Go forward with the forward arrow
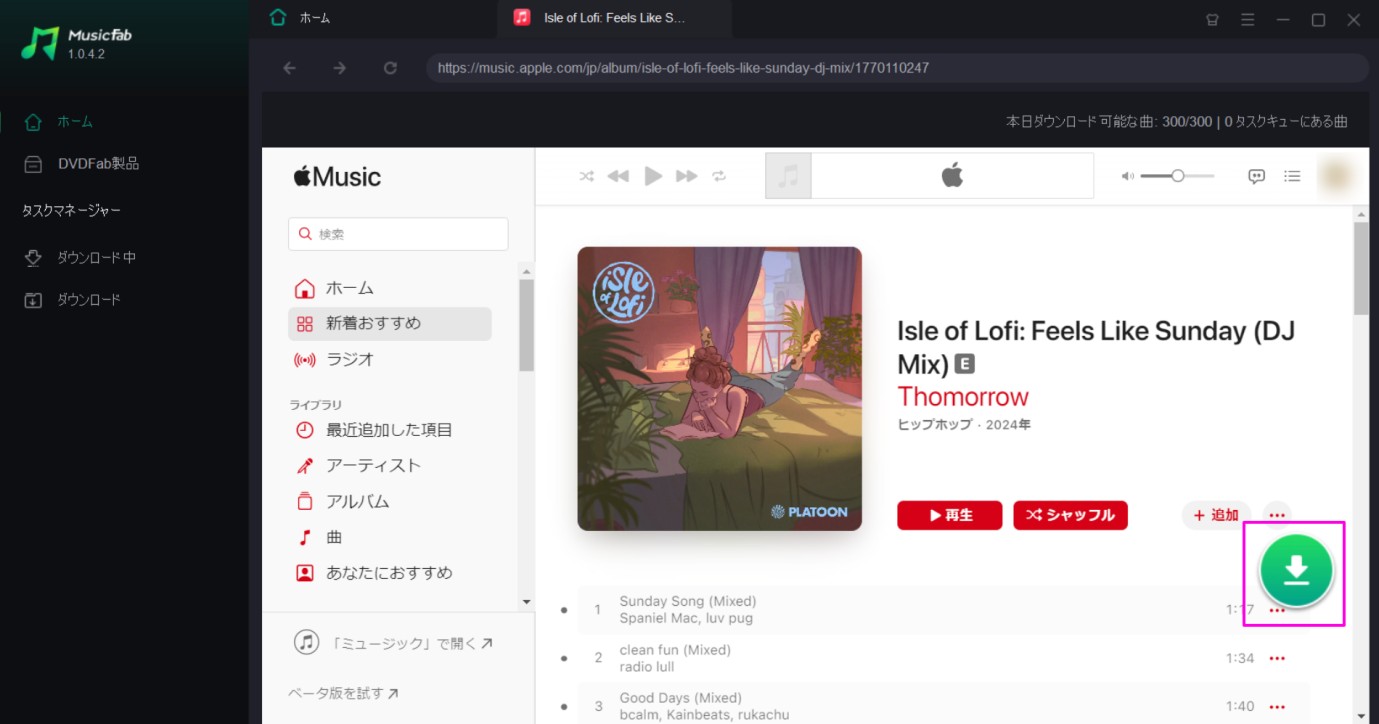 [340, 68]
